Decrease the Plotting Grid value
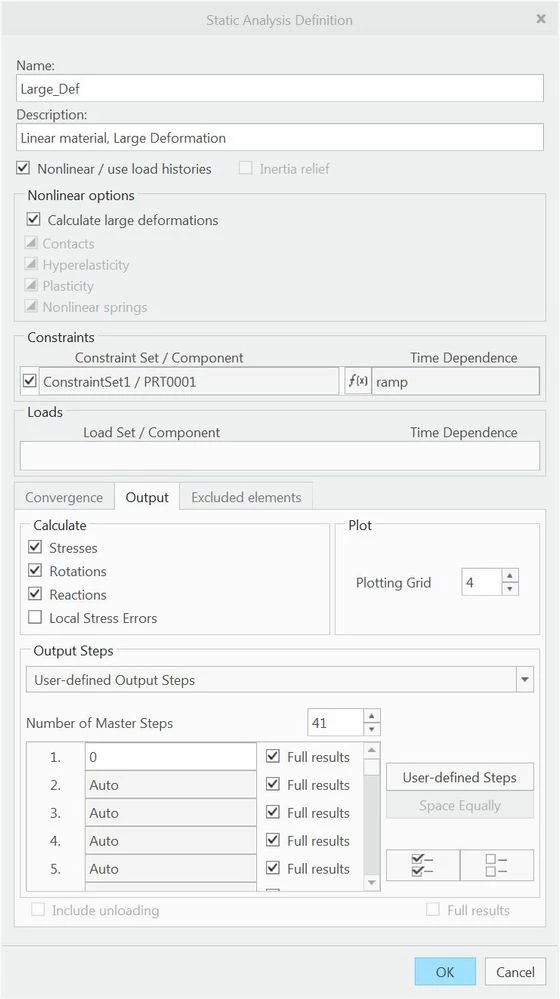The image size is (560, 999). coord(510,589)
